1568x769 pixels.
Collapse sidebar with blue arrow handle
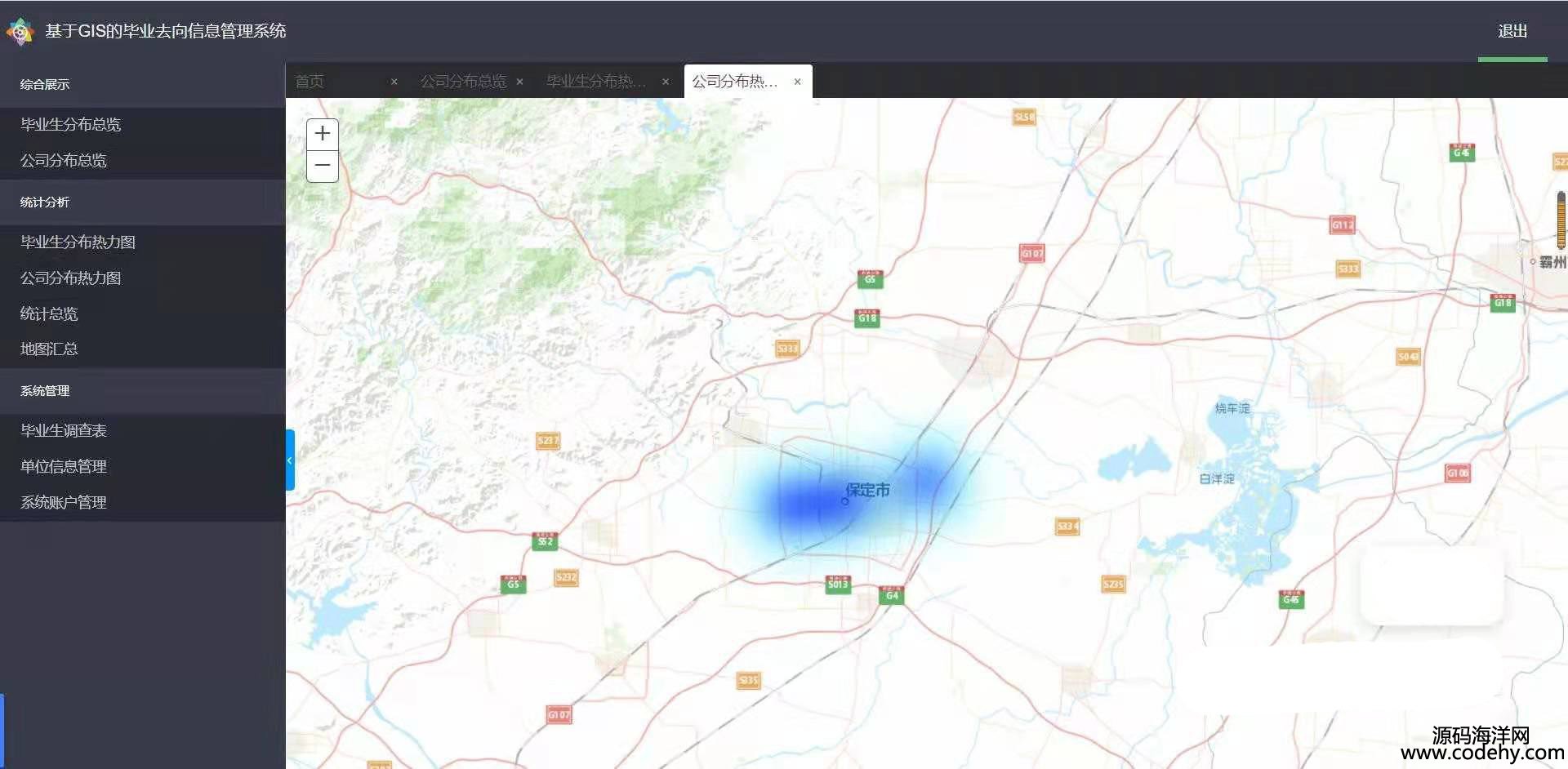click(289, 460)
